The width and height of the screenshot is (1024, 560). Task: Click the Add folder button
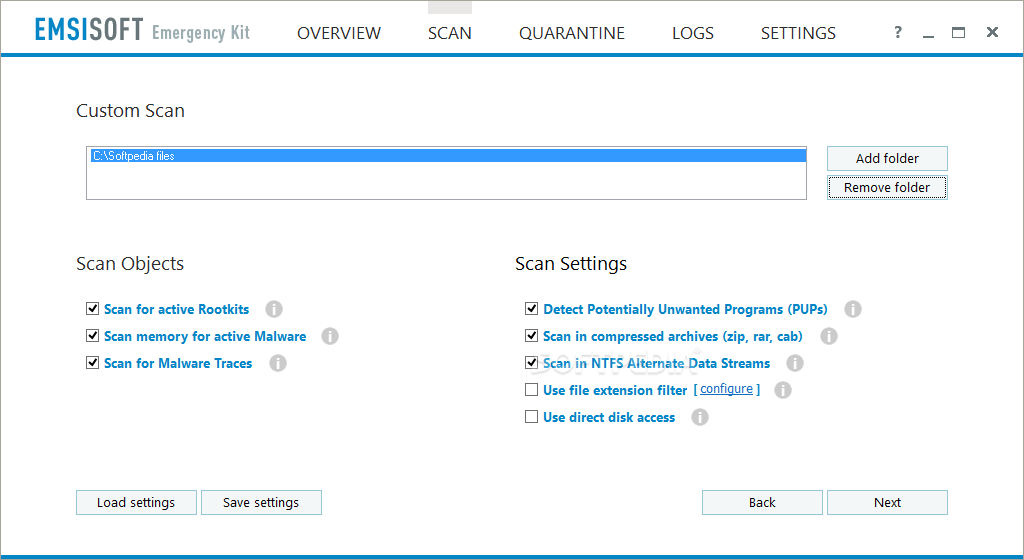click(887, 159)
